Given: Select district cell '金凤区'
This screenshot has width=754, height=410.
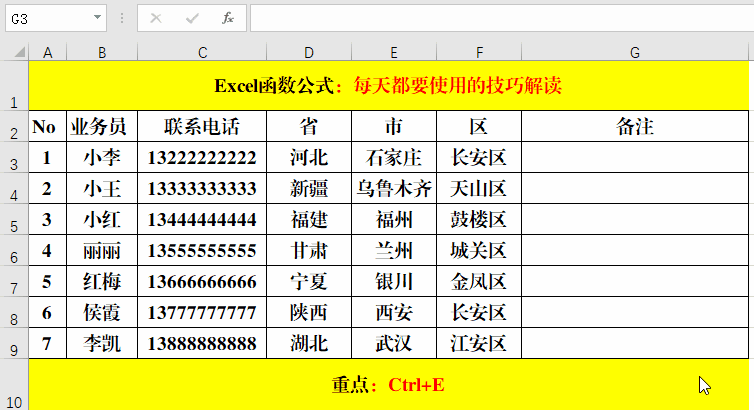Looking at the screenshot, I should (x=479, y=281).
